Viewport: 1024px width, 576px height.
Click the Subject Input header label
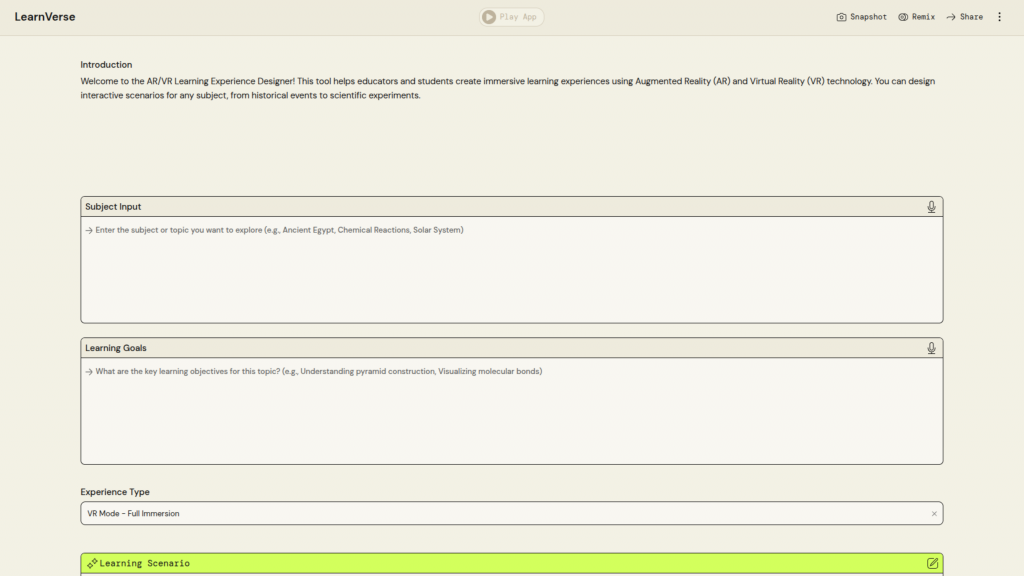pos(113,207)
